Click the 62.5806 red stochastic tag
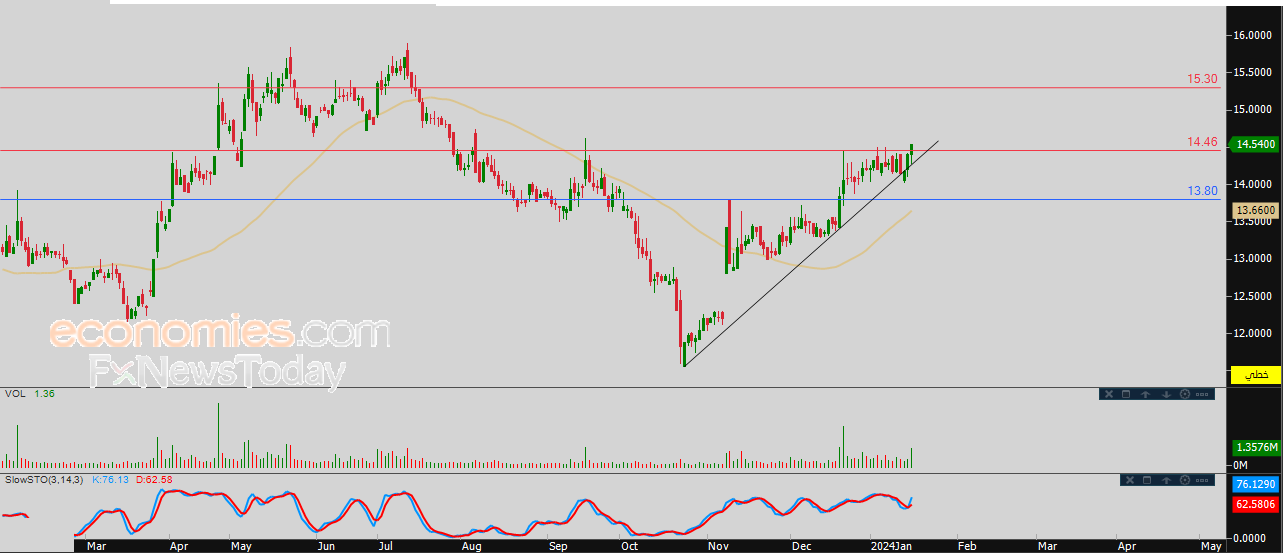This screenshot has height=553, width=1283. point(1254,504)
